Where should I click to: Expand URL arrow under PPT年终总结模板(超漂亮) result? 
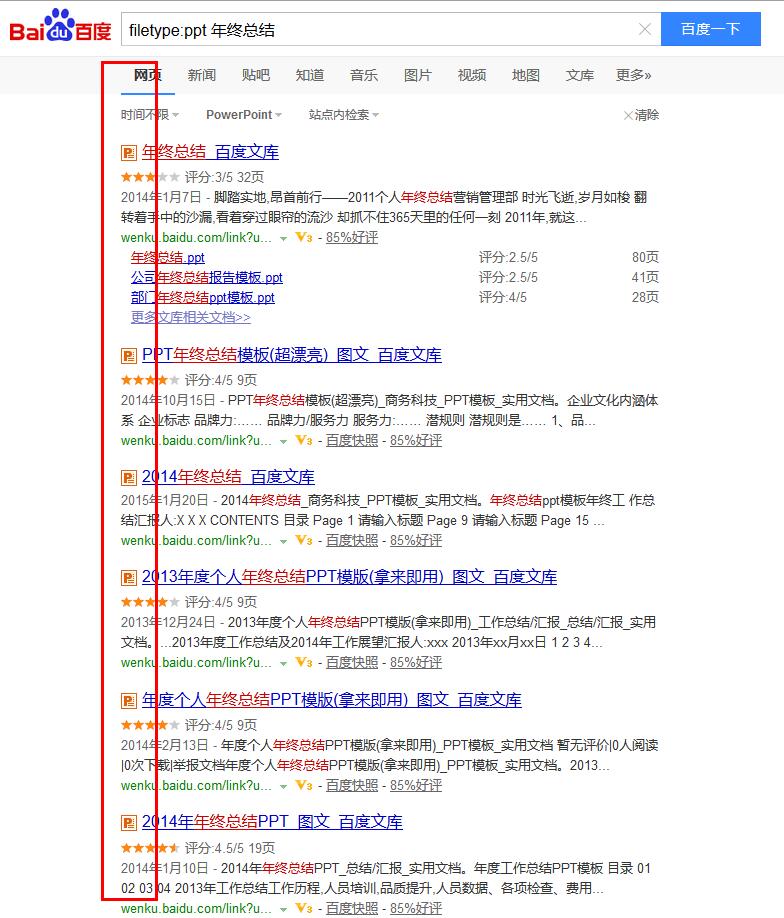283,441
